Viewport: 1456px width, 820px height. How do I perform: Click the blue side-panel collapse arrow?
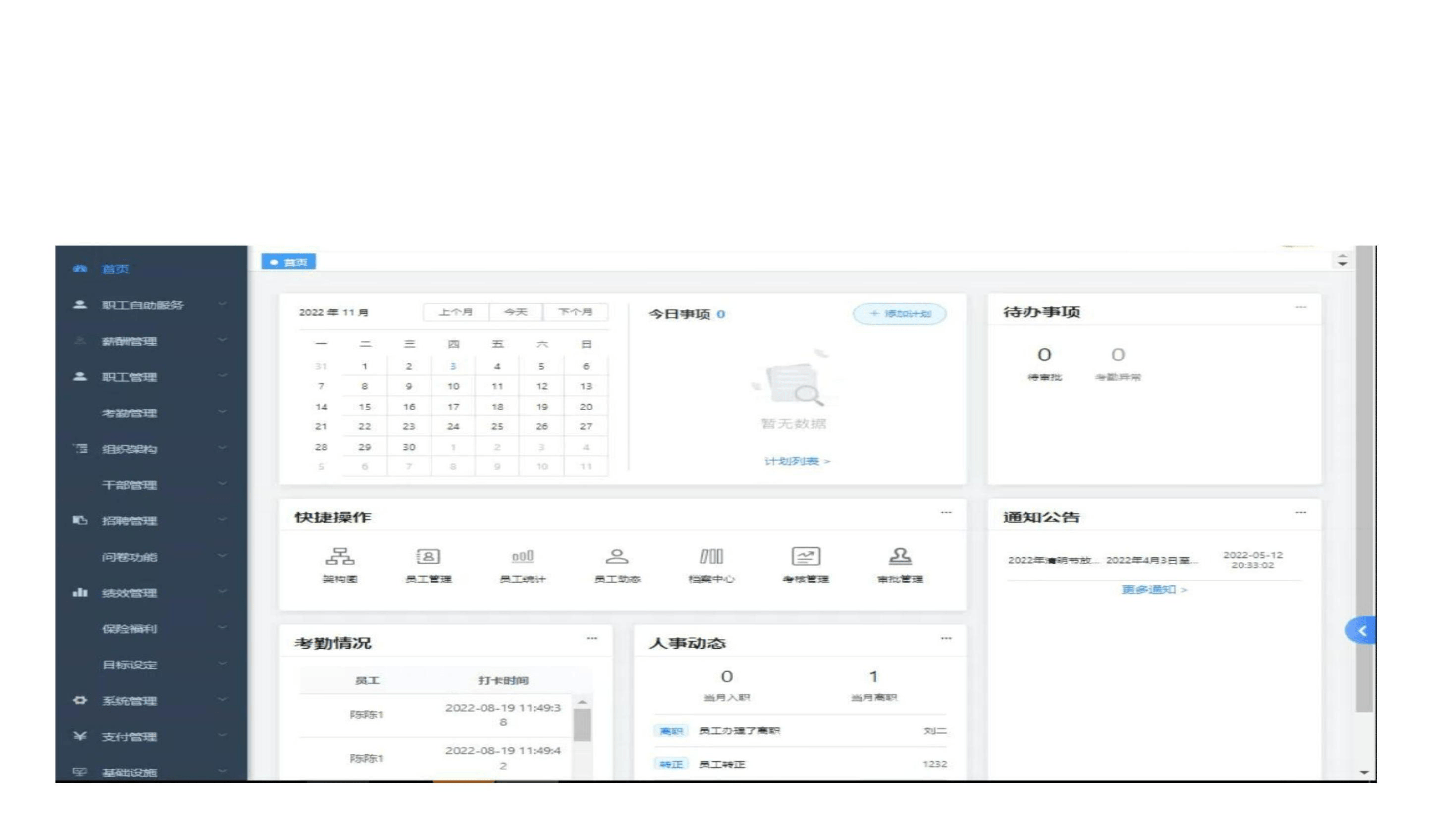(1361, 631)
